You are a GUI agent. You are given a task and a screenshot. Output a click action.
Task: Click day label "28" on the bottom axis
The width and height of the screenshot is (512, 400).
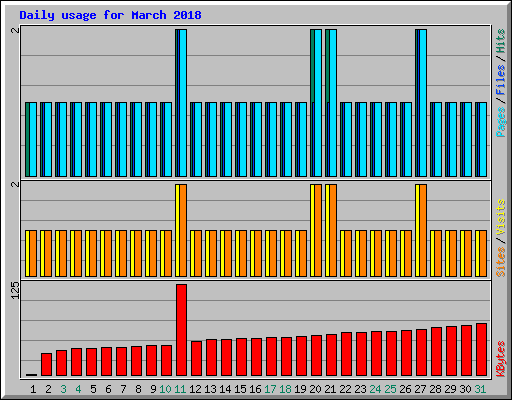point(435,389)
